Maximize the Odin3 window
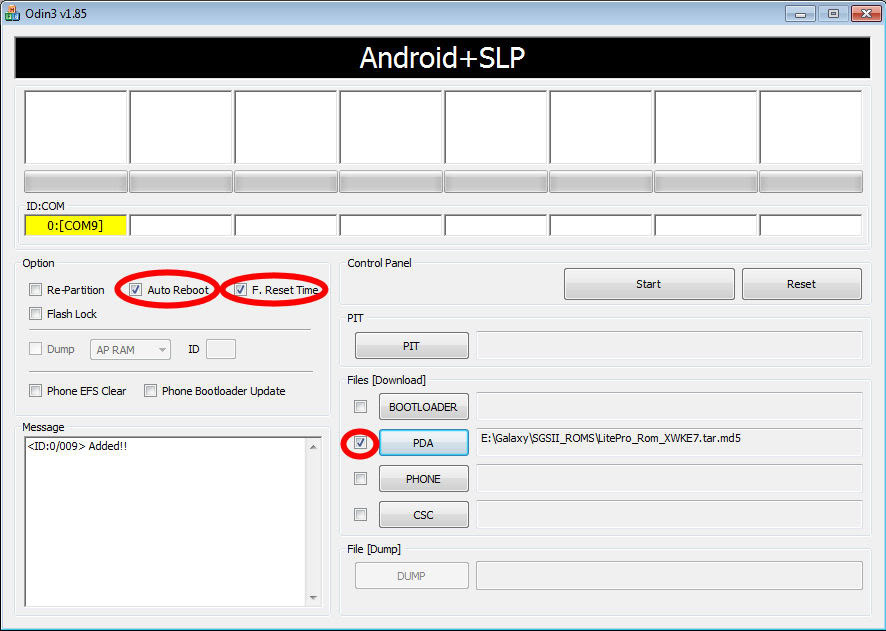The height and width of the screenshot is (631, 886). click(x=833, y=14)
